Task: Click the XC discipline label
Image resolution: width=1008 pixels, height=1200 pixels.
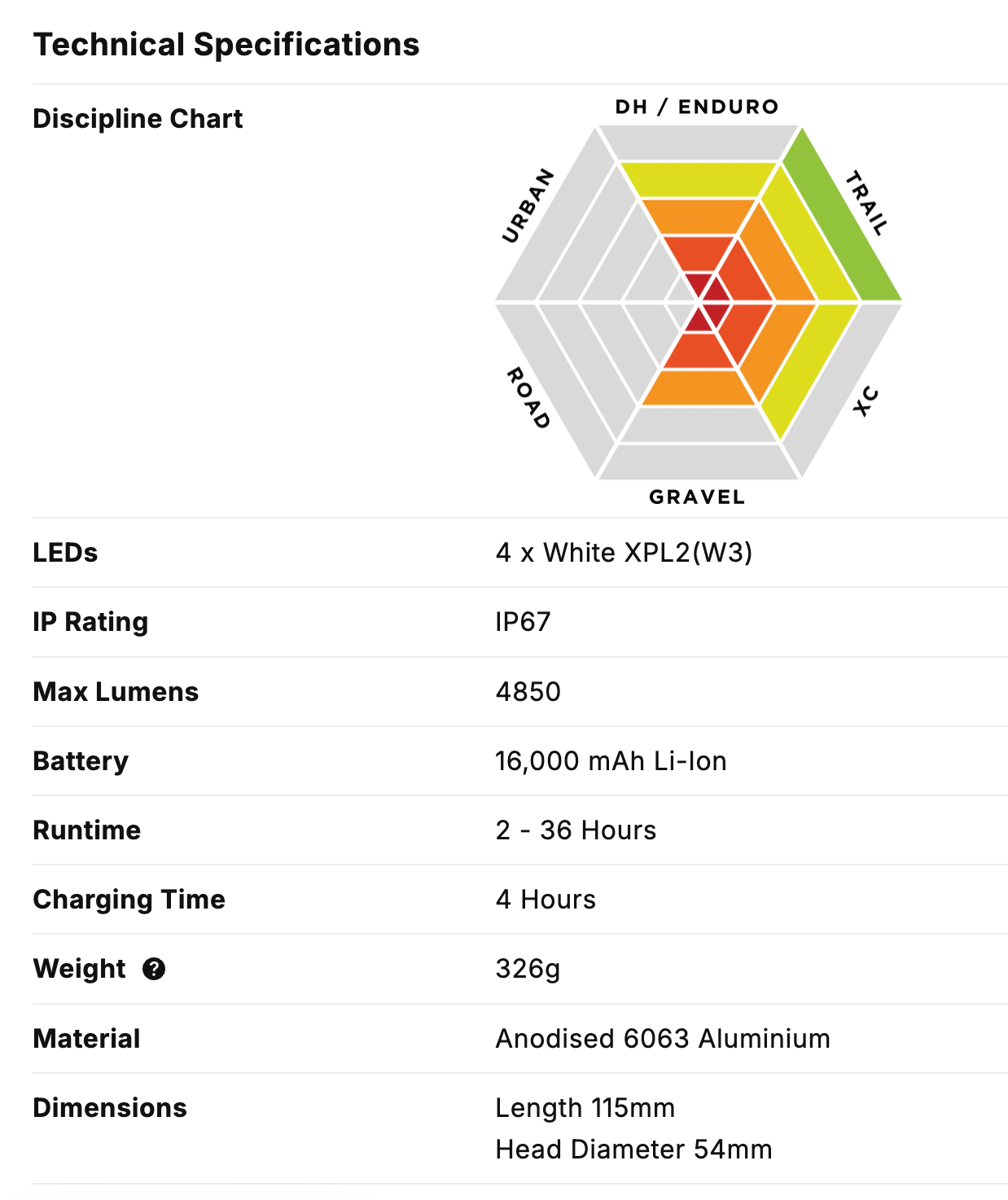Action: click(x=866, y=401)
